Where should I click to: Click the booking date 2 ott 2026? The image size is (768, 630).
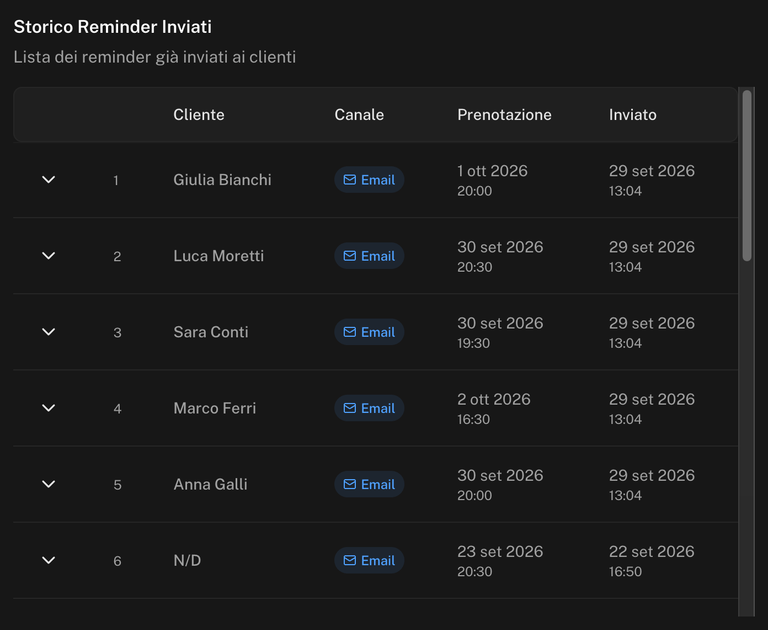point(494,399)
